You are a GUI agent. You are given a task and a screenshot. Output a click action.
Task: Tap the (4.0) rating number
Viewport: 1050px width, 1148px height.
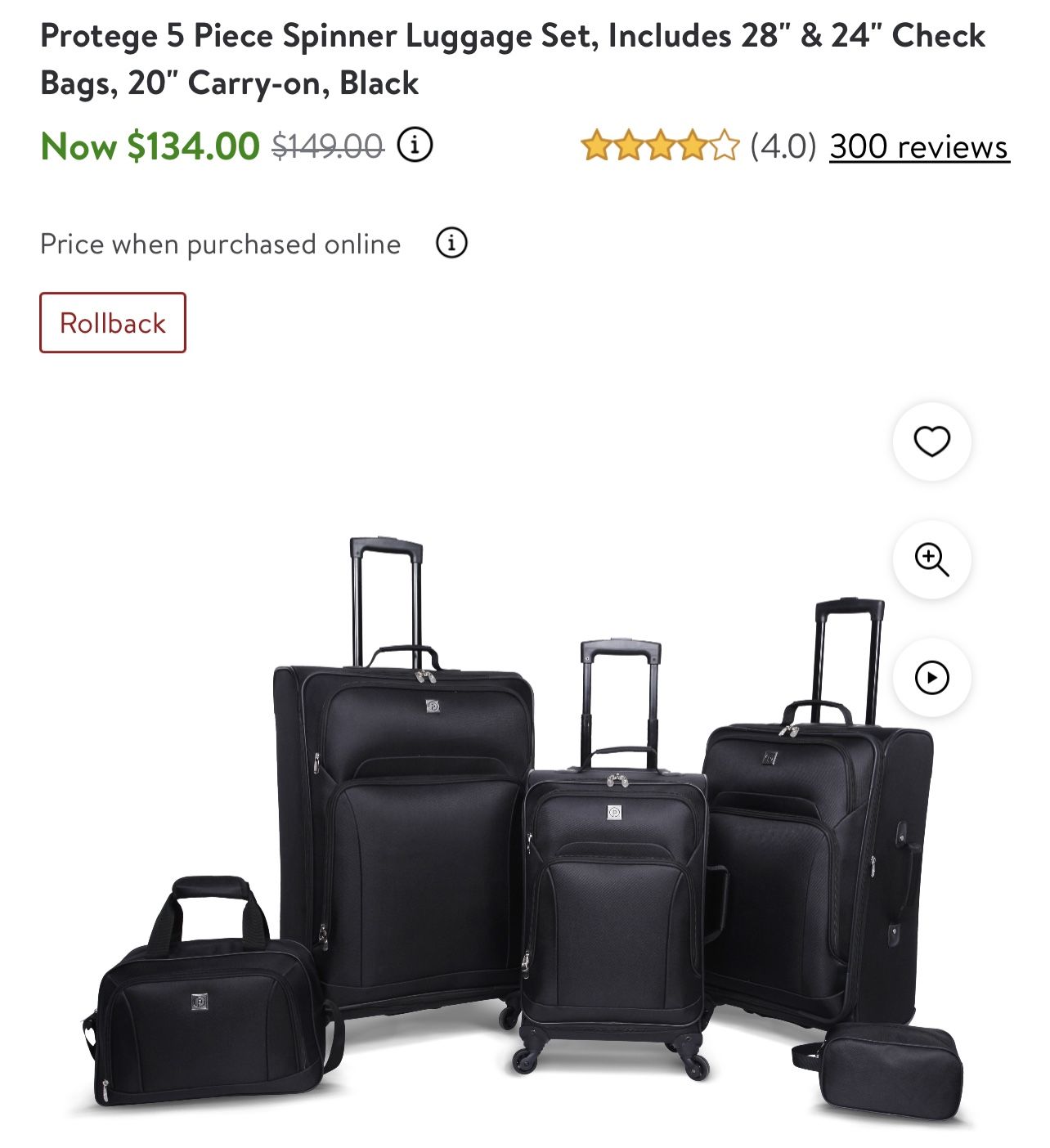point(783,146)
